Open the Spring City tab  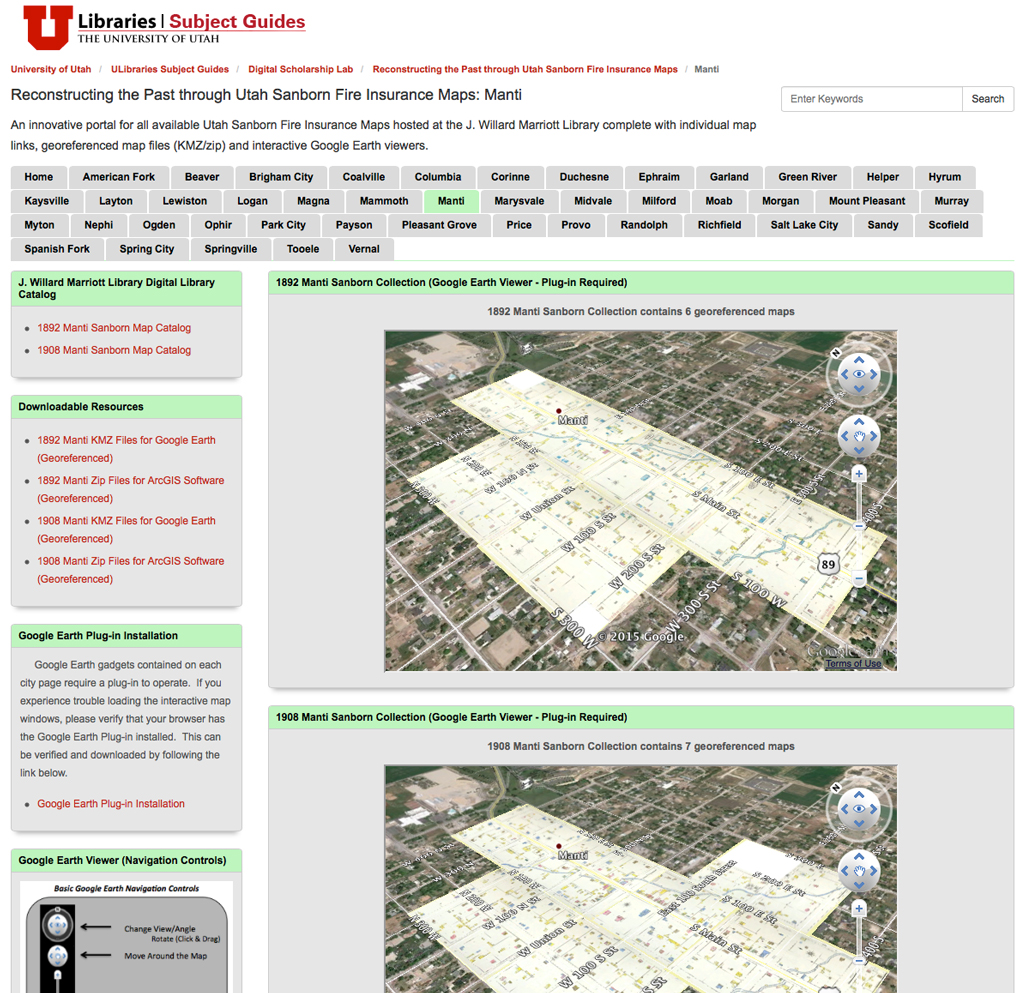[x=147, y=249]
